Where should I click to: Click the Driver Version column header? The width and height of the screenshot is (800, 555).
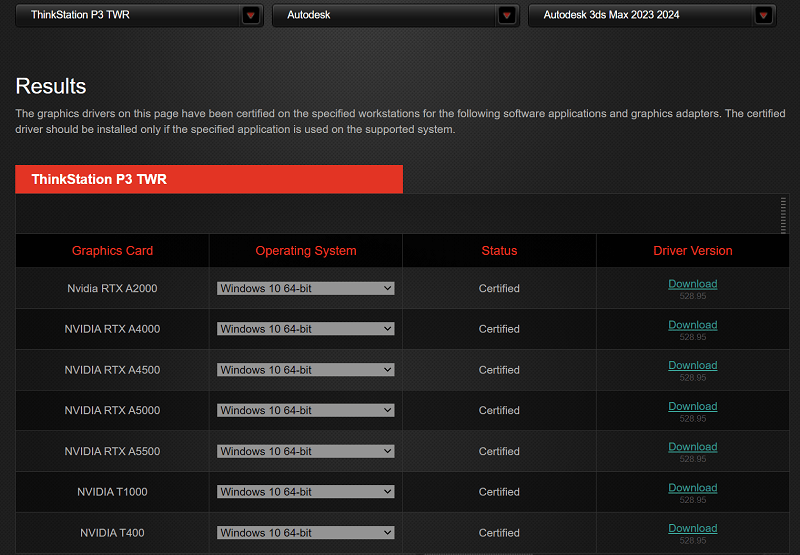[x=692, y=250]
